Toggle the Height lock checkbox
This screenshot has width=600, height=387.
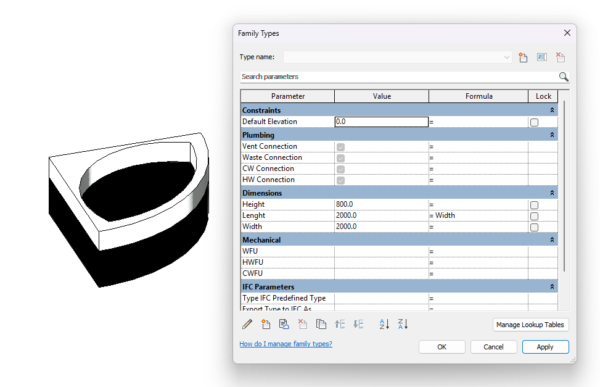[x=534, y=205]
